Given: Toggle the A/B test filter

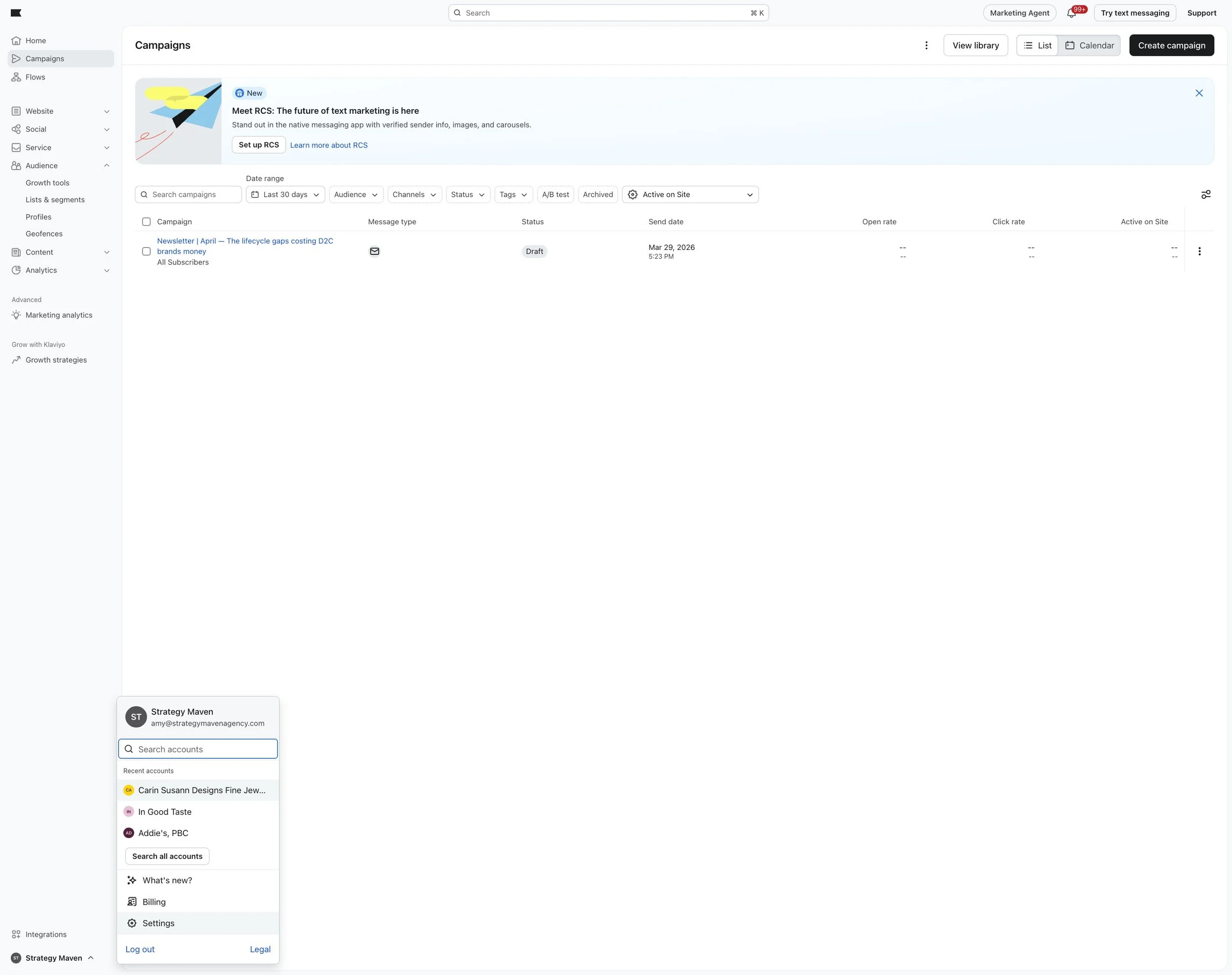Looking at the screenshot, I should coord(555,195).
